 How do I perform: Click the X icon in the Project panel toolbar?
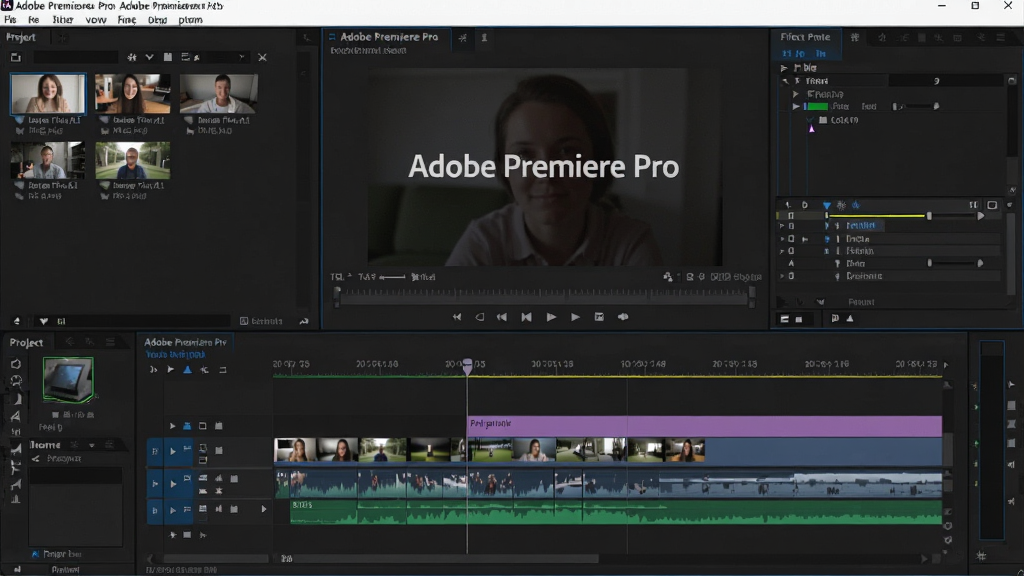point(263,57)
